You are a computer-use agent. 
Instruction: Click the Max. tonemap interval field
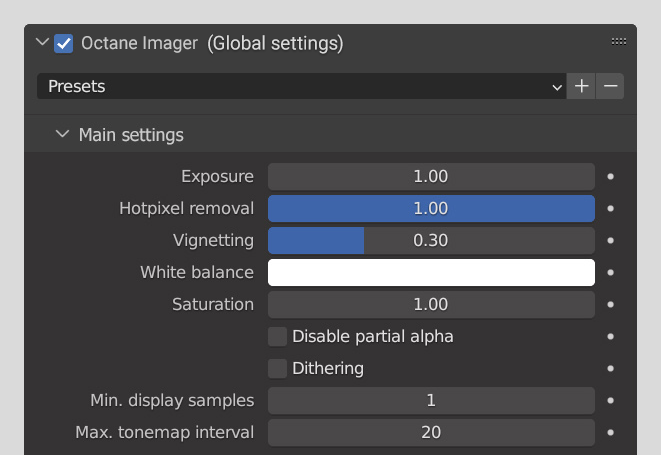click(x=431, y=433)
